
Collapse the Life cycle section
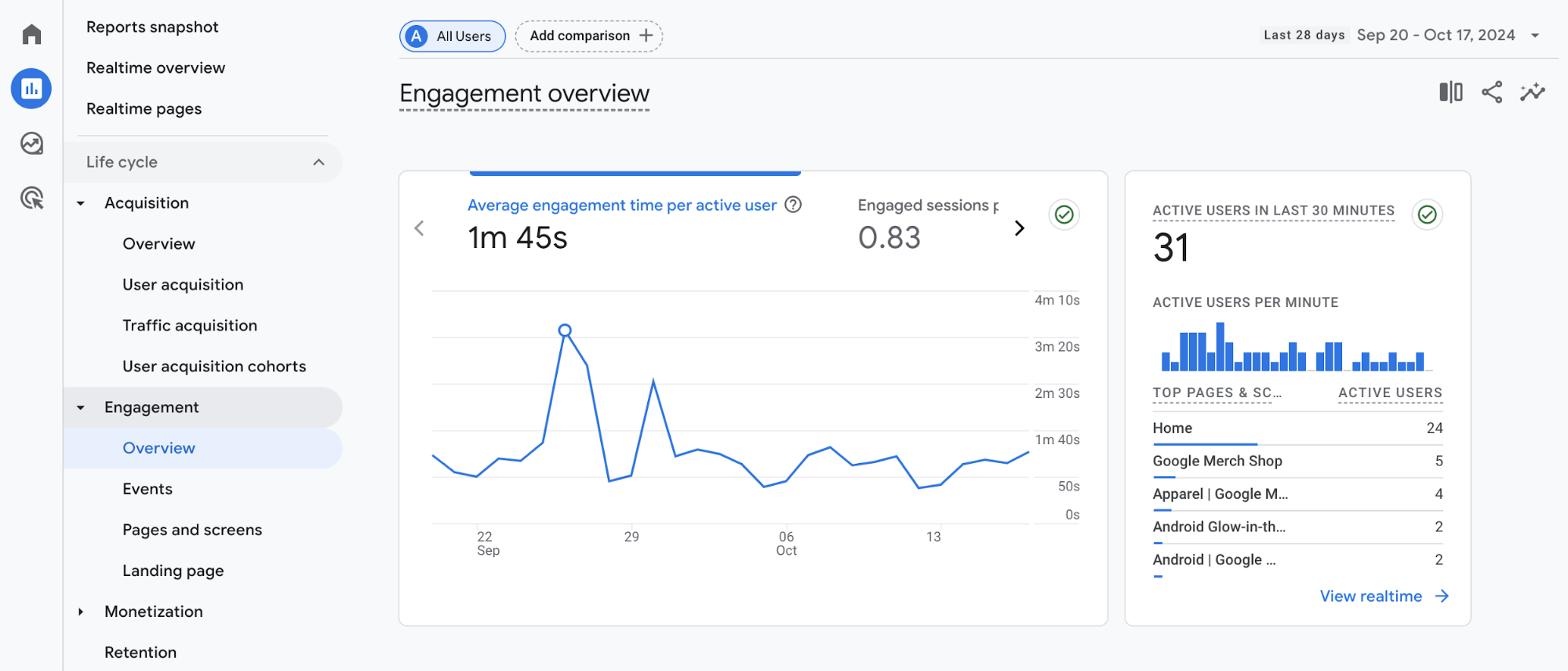click(x=318, y=162)
